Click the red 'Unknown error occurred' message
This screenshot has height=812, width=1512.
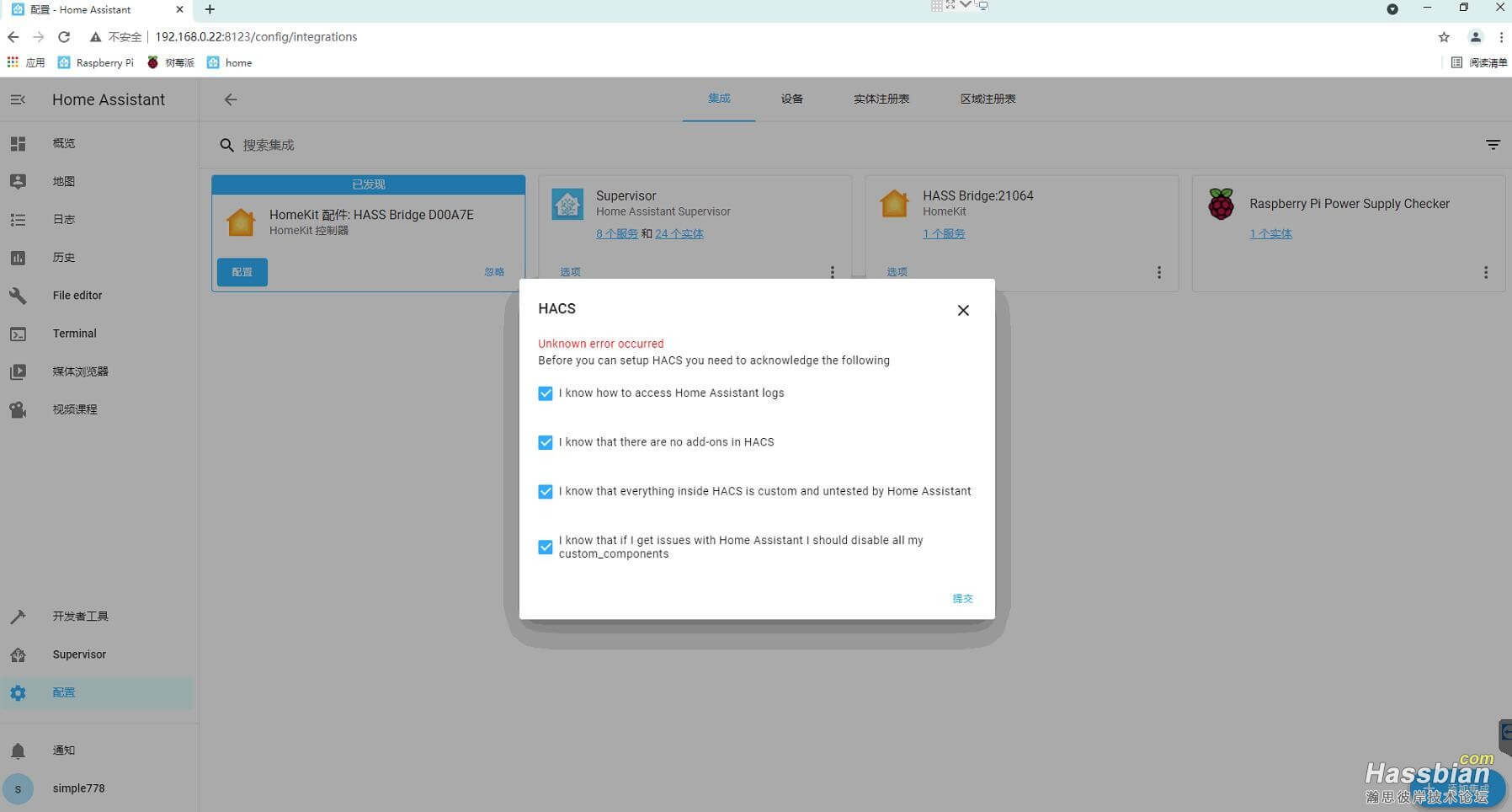601,344
